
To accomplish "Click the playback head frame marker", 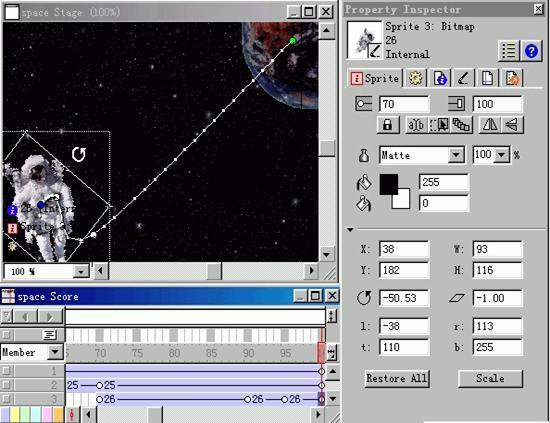I will click(321, 352).
